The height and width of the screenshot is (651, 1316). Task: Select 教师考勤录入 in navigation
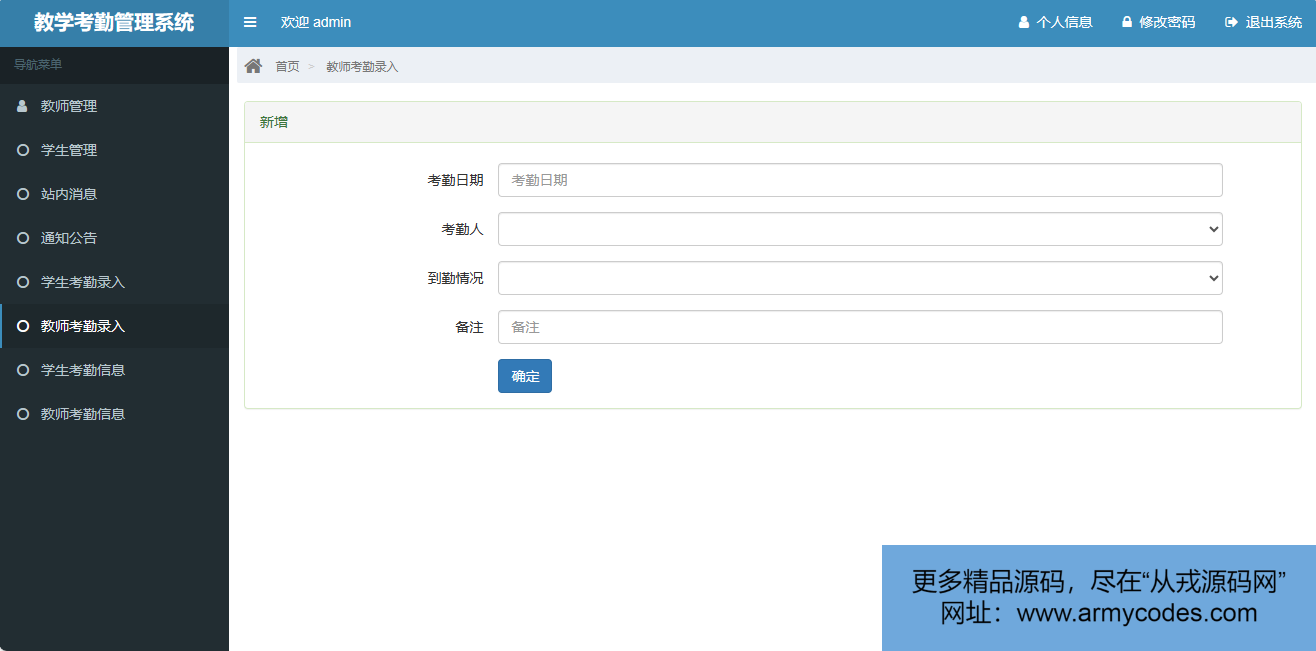click(114, 326)
